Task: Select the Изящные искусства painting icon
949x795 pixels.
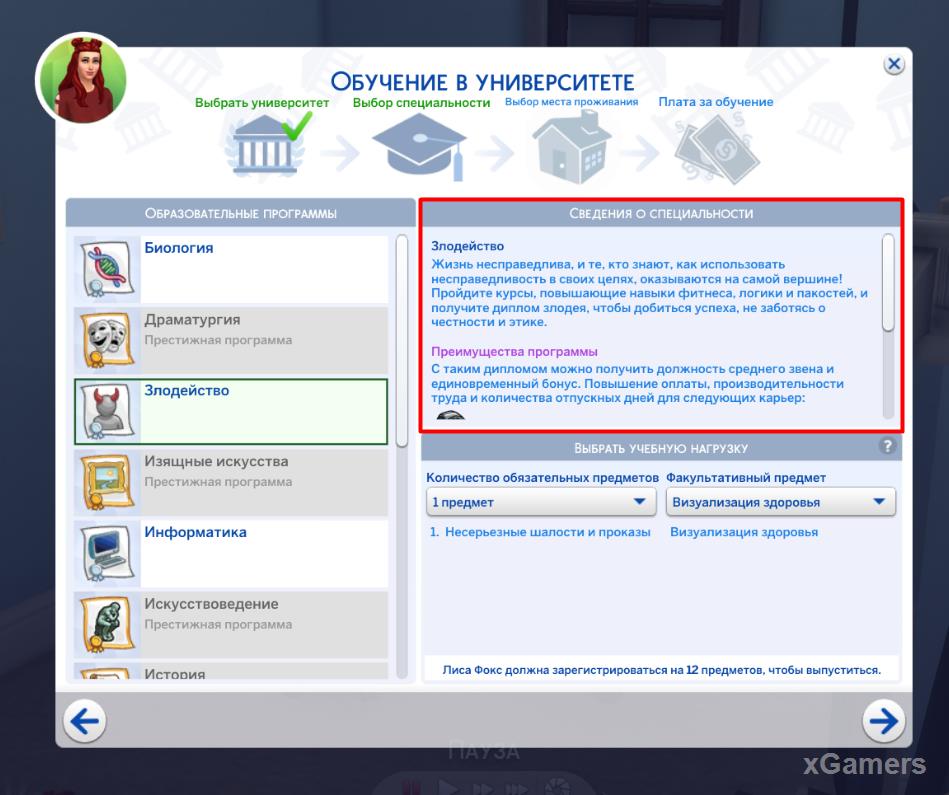Action: [107, 482]
